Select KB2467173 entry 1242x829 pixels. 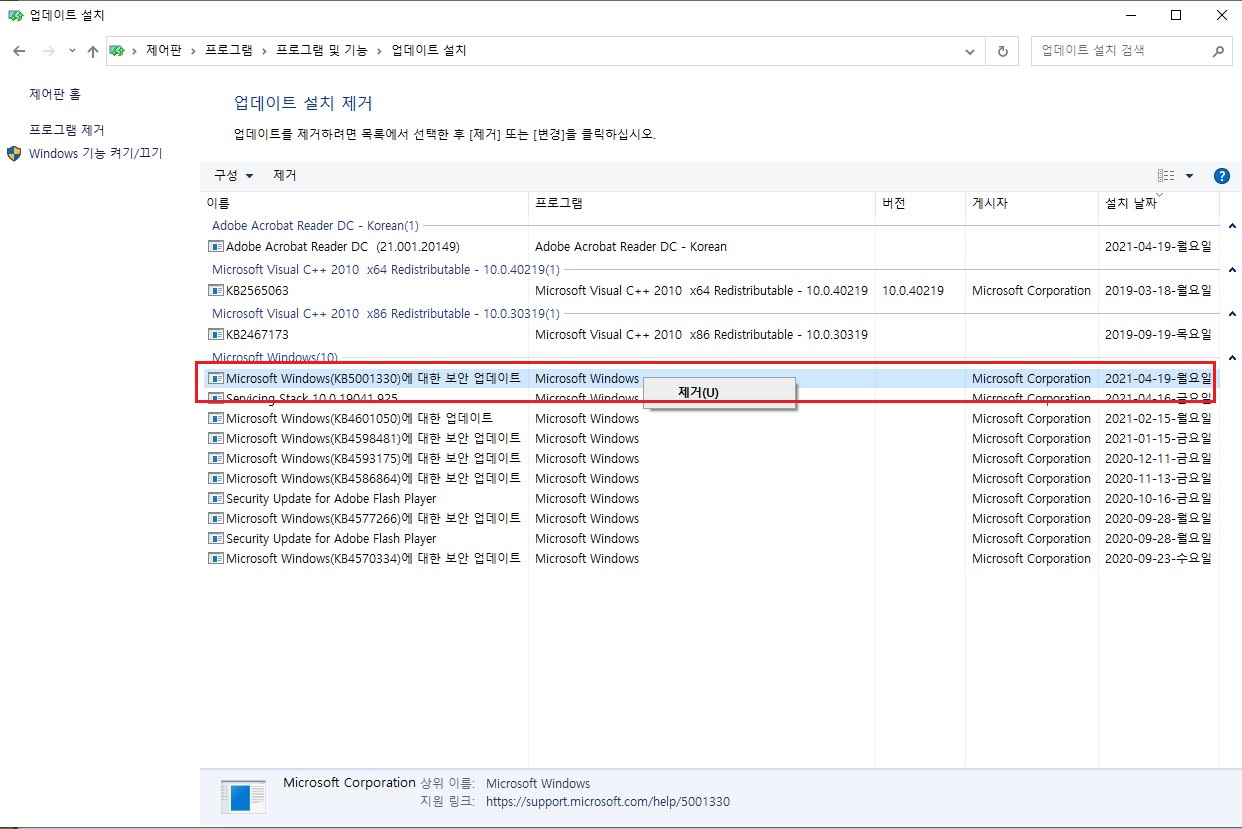coord(257,334)
